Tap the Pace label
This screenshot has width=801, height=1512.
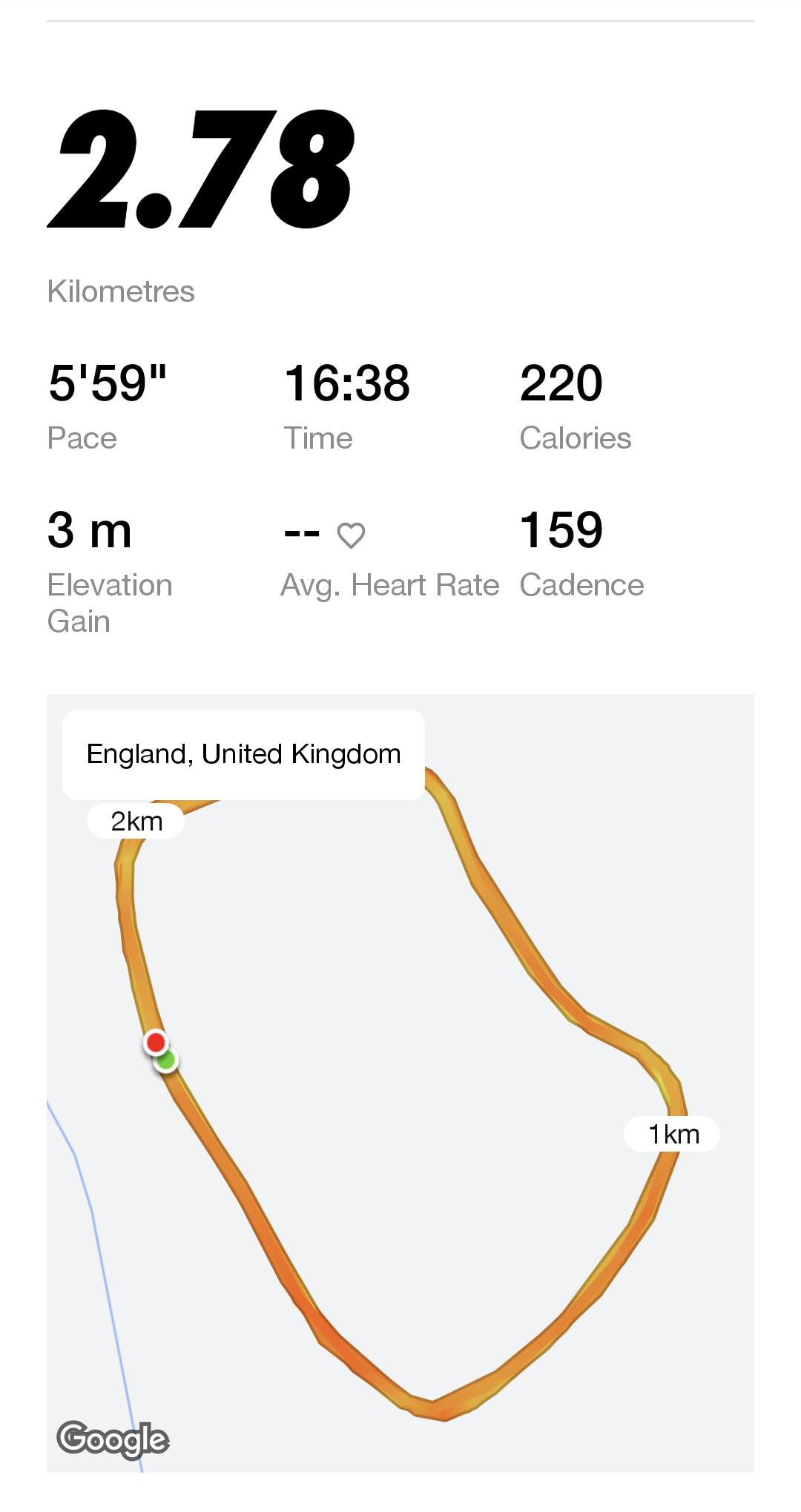82,438
